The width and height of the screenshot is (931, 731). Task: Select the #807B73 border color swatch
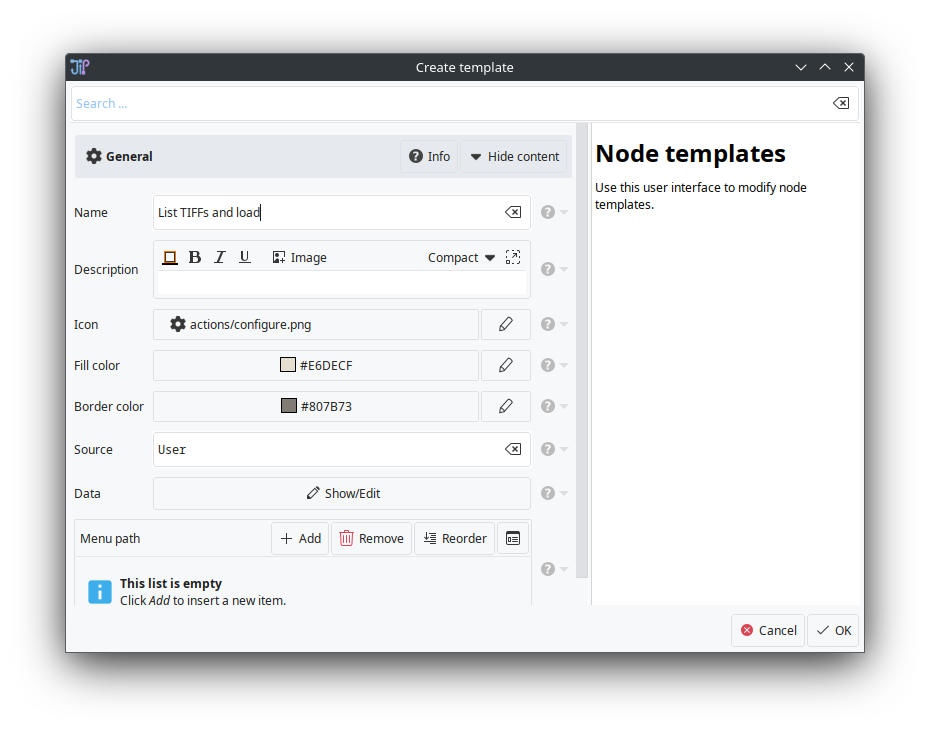click(x=289, y=406)
